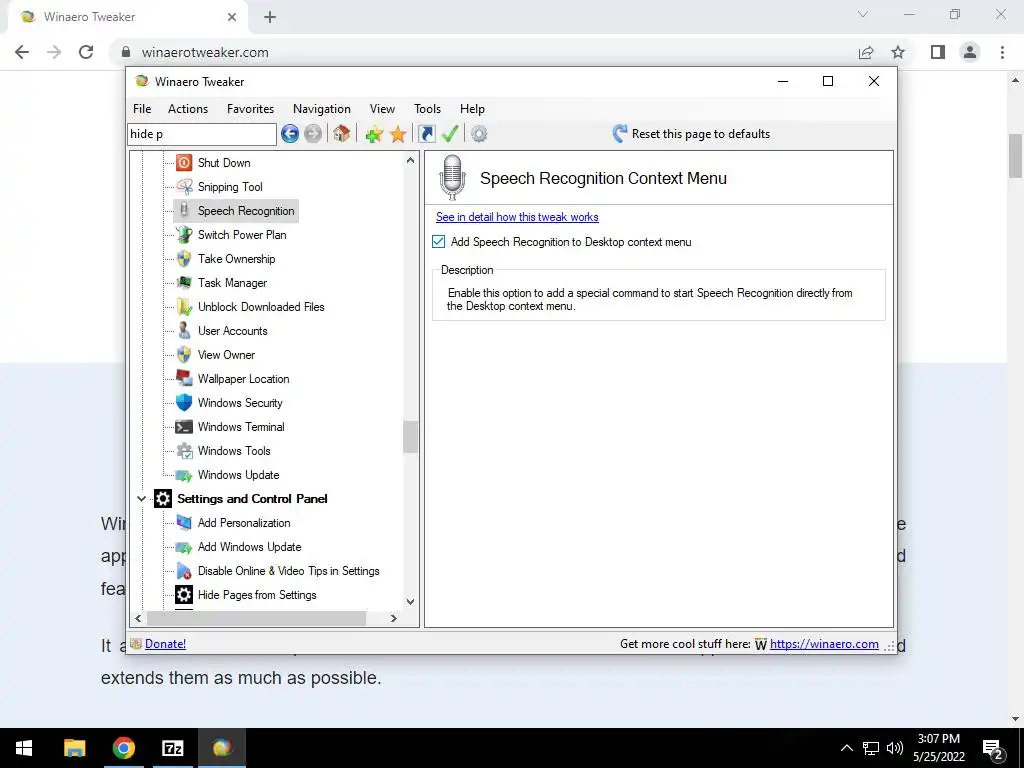1024x768 pixels.
Task: Click the Wallpaper Location icon
Action: tap(184, 379)
